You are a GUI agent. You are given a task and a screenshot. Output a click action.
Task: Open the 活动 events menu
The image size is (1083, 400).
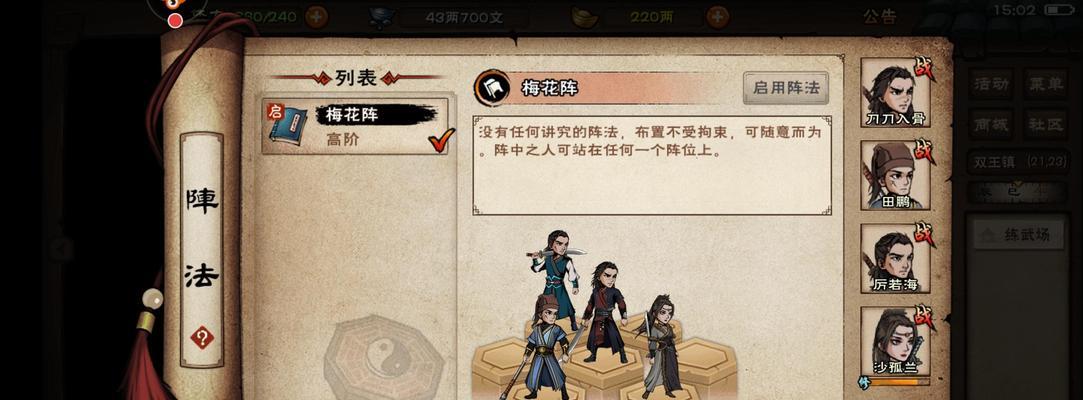[x=990, y=84]
